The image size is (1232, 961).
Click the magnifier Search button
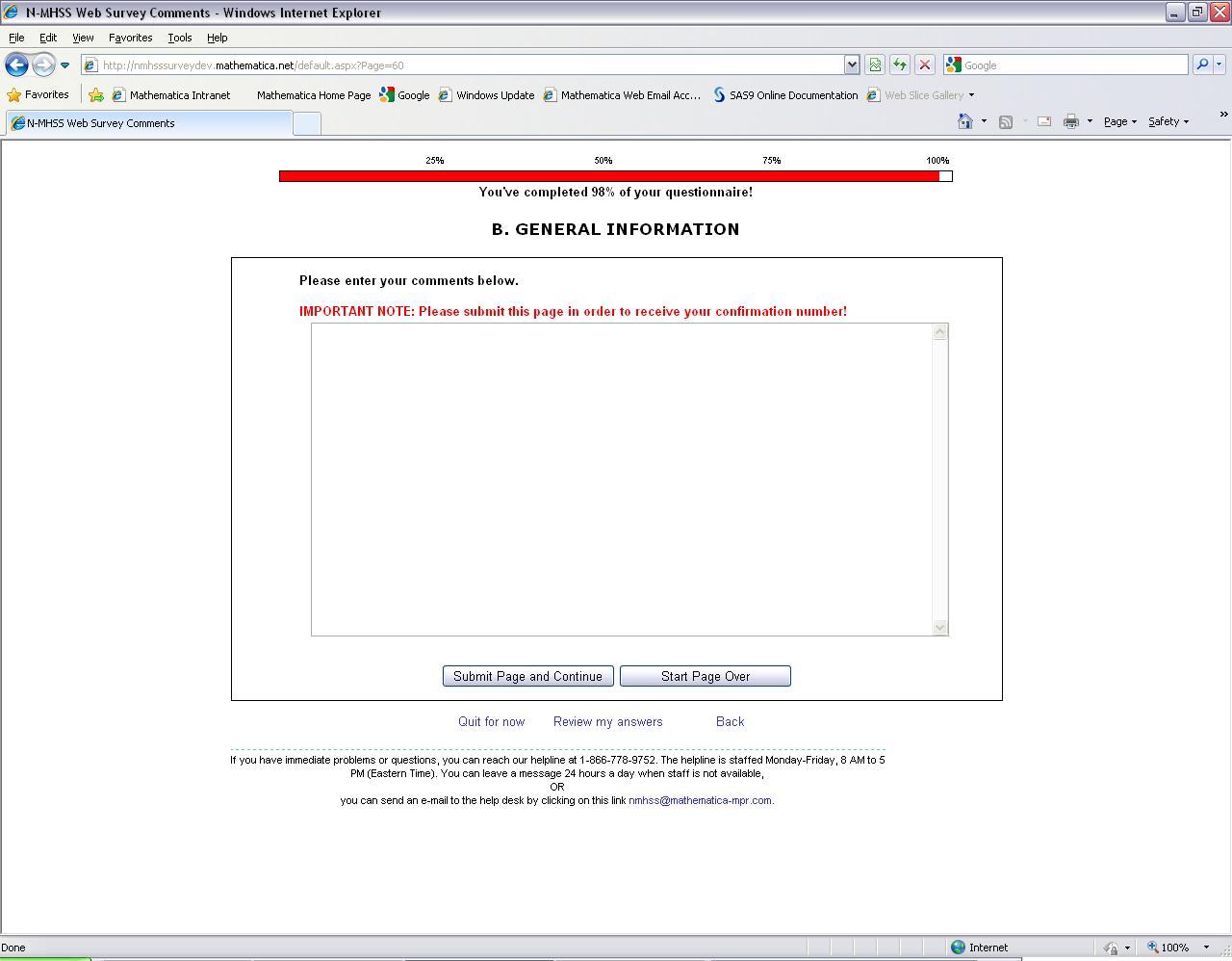point(1202,65)
